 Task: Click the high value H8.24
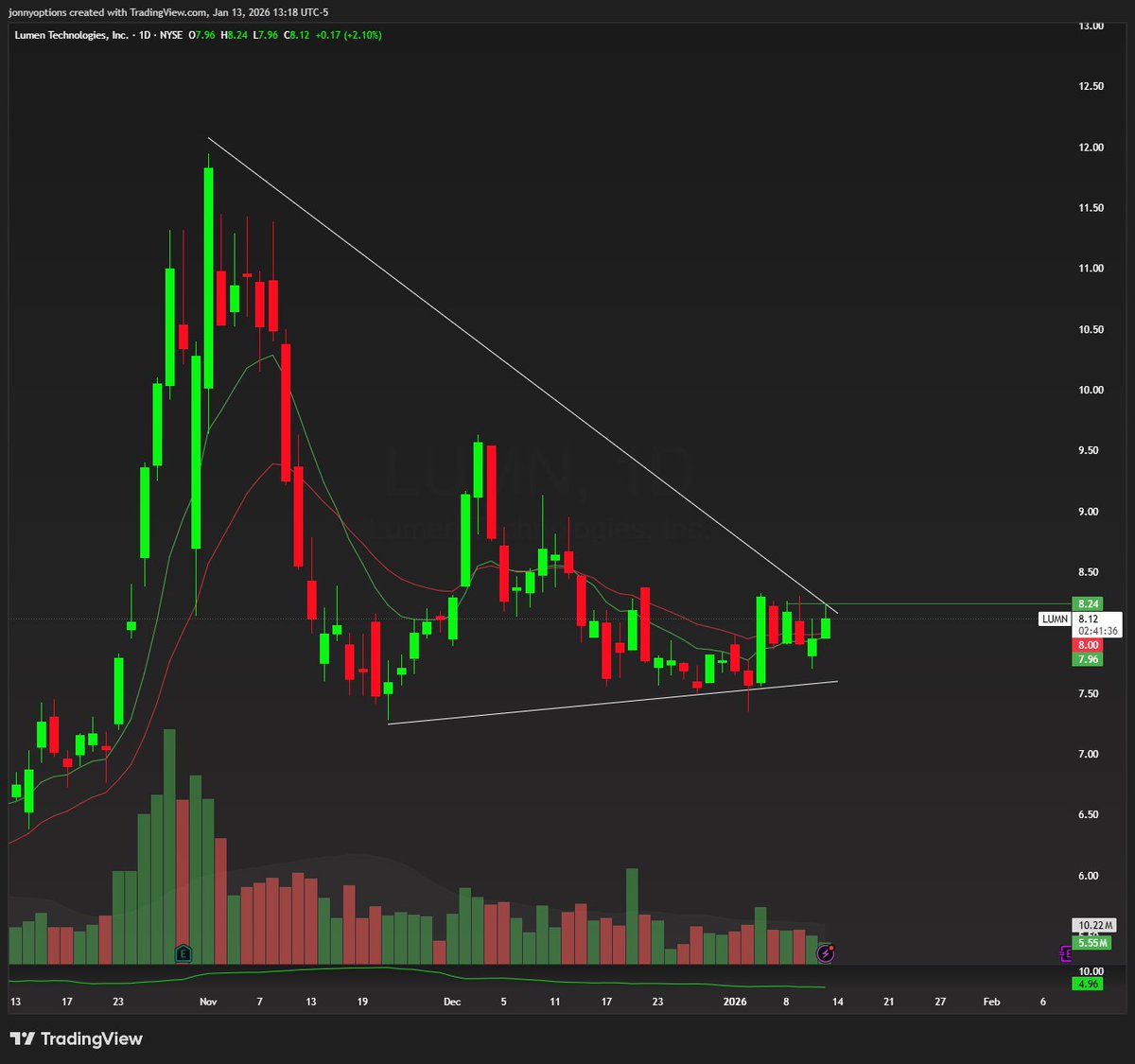tap(234, 35)
